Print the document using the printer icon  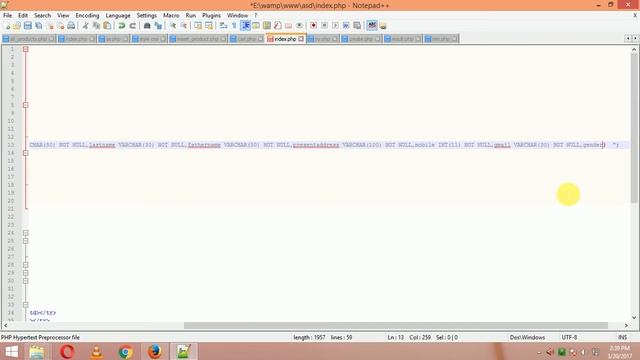71,26
